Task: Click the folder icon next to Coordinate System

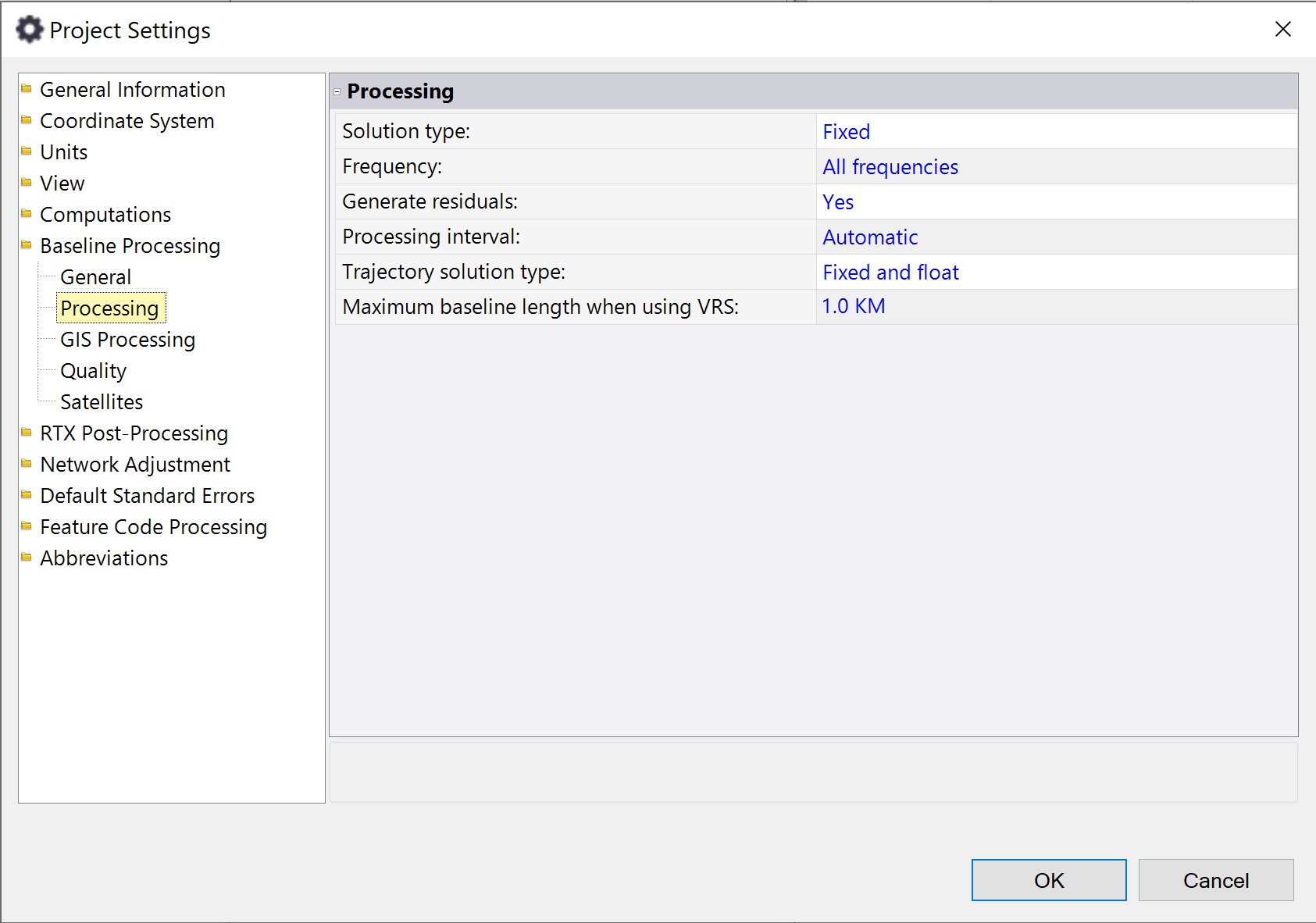Action: coord(27,120)
